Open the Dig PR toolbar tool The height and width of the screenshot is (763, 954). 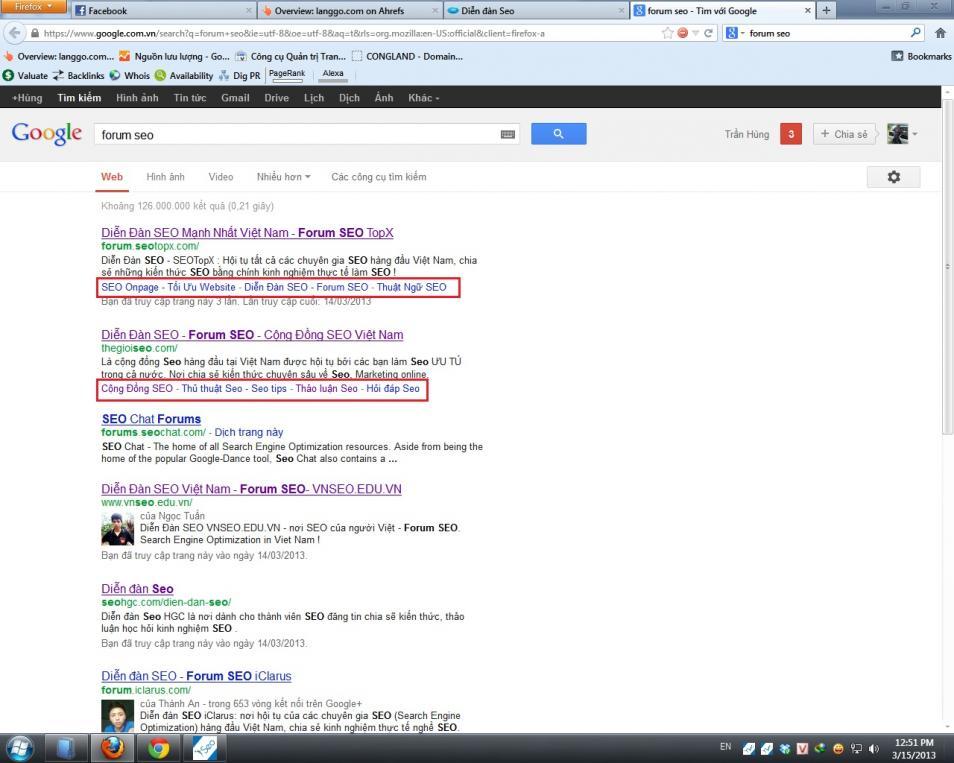coord(240,75)
